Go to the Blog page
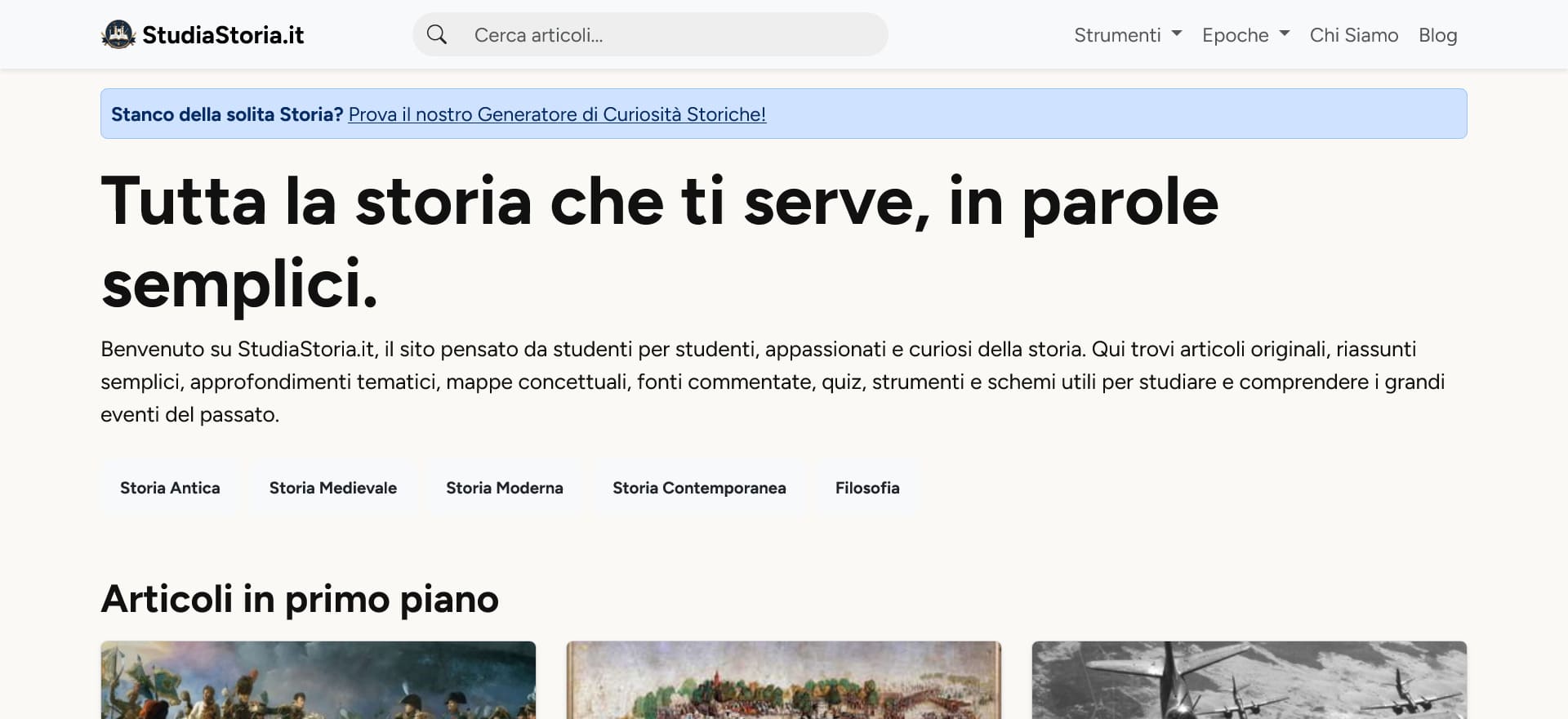Viewport: 1568px width, 719px height. click(x=1437, y=35)
